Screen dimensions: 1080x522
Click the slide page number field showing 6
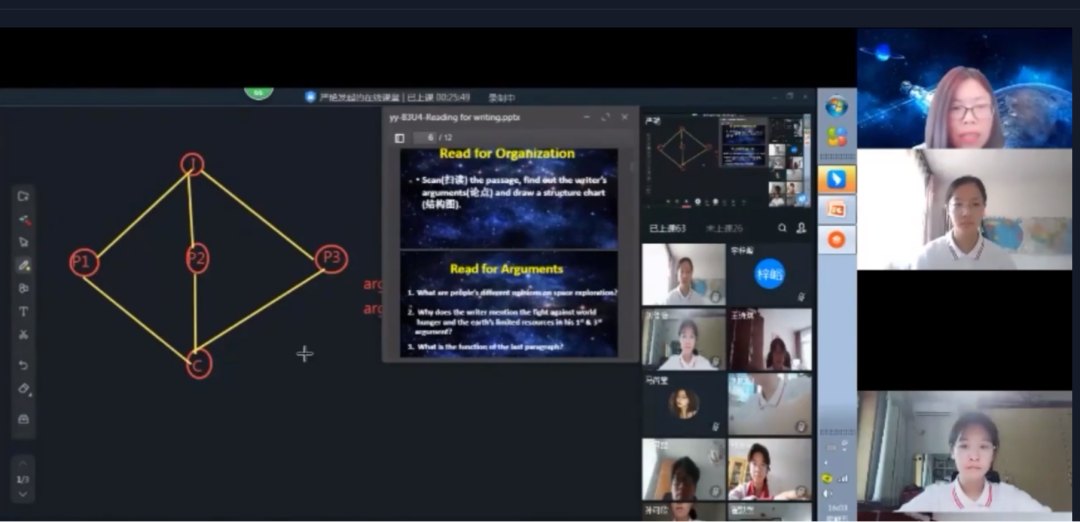click(428, 138)
